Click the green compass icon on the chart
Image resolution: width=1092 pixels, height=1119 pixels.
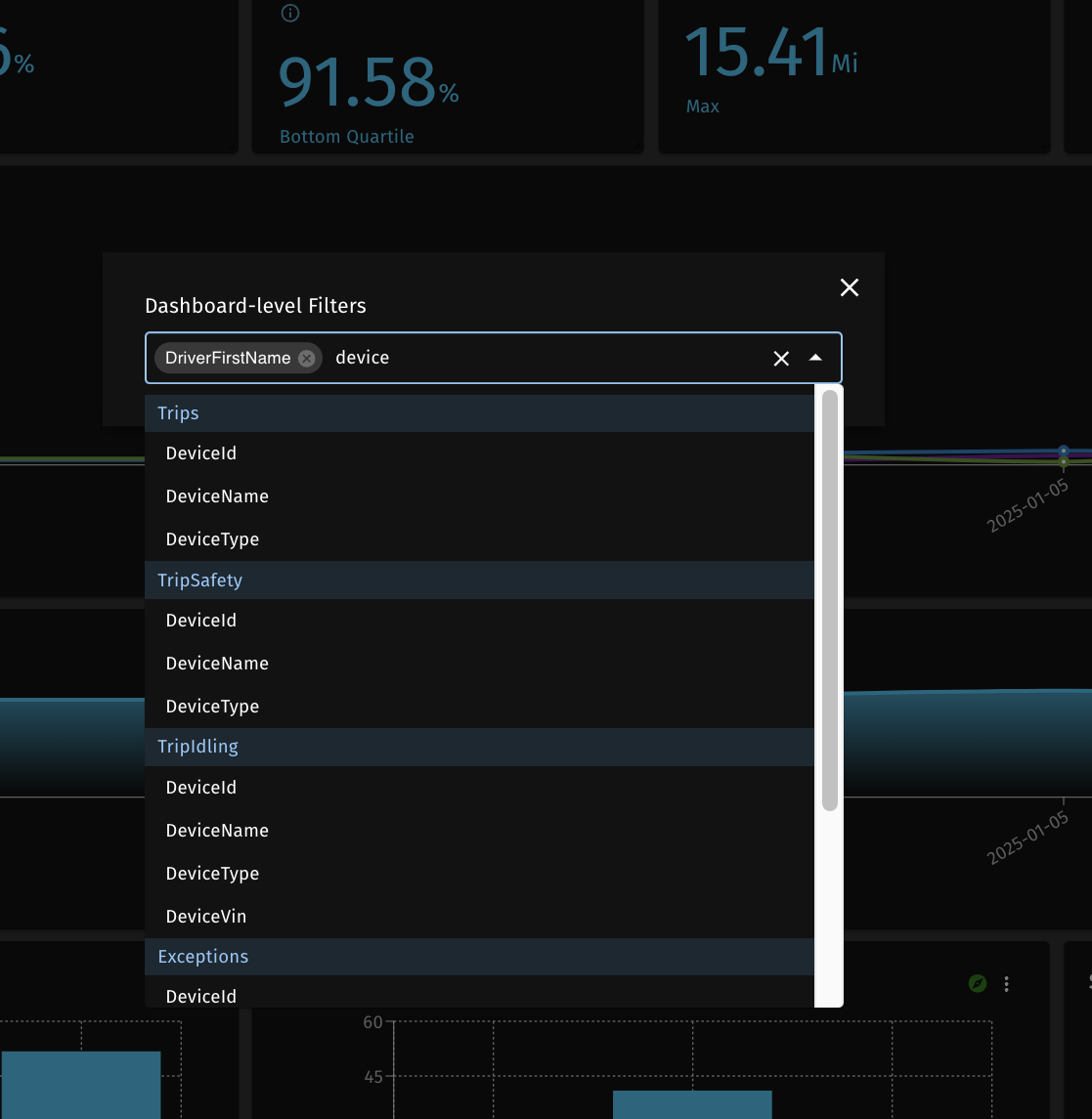coord(978,984)
